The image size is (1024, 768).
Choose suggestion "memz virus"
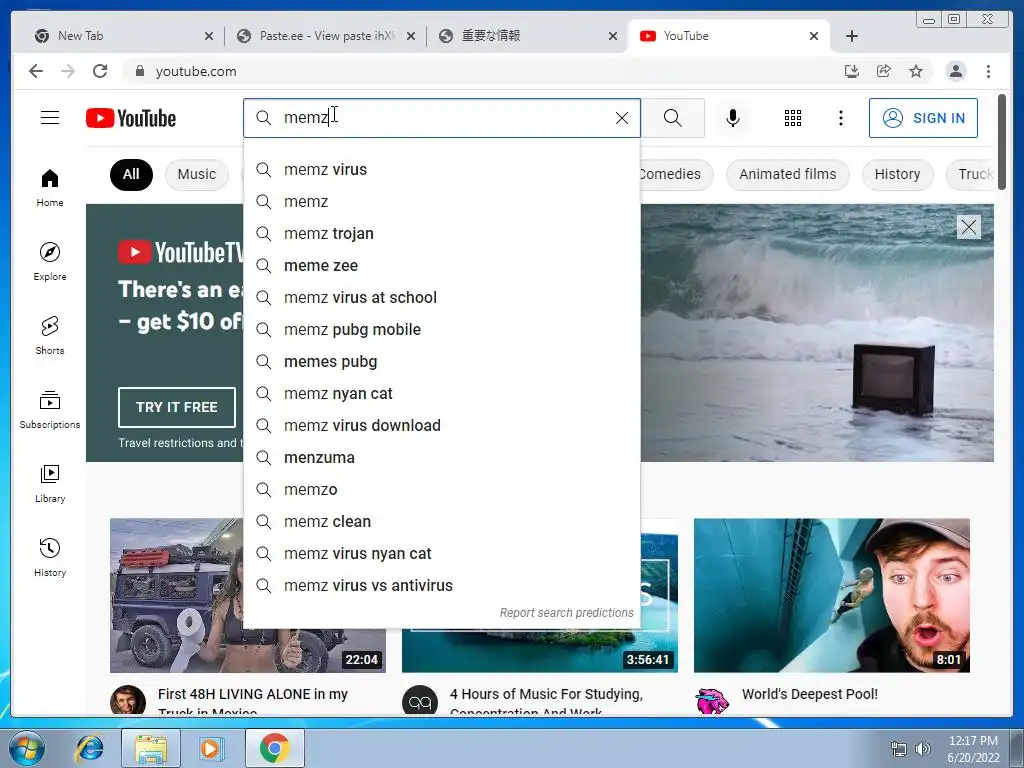click(442, 170)
